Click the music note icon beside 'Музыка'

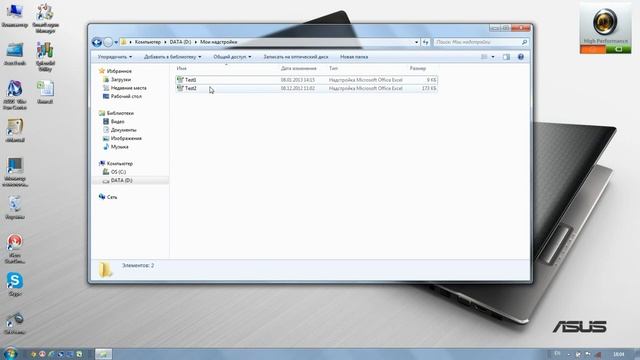[x=106, y=147]
